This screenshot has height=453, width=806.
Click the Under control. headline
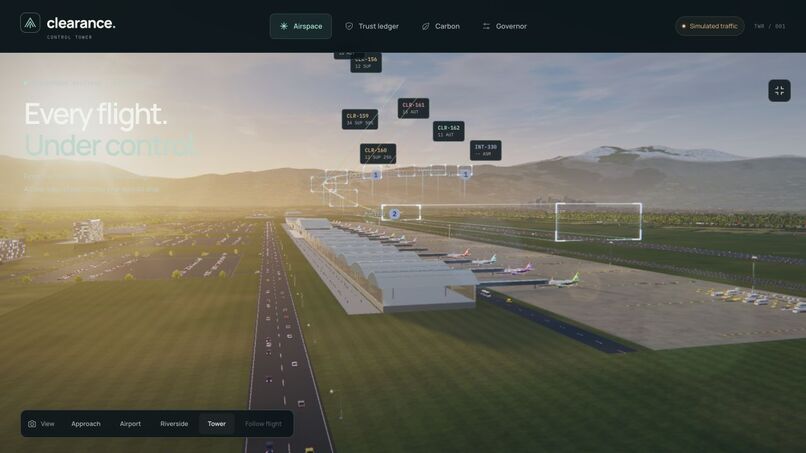pyautogui.click(x=110, y=146)
